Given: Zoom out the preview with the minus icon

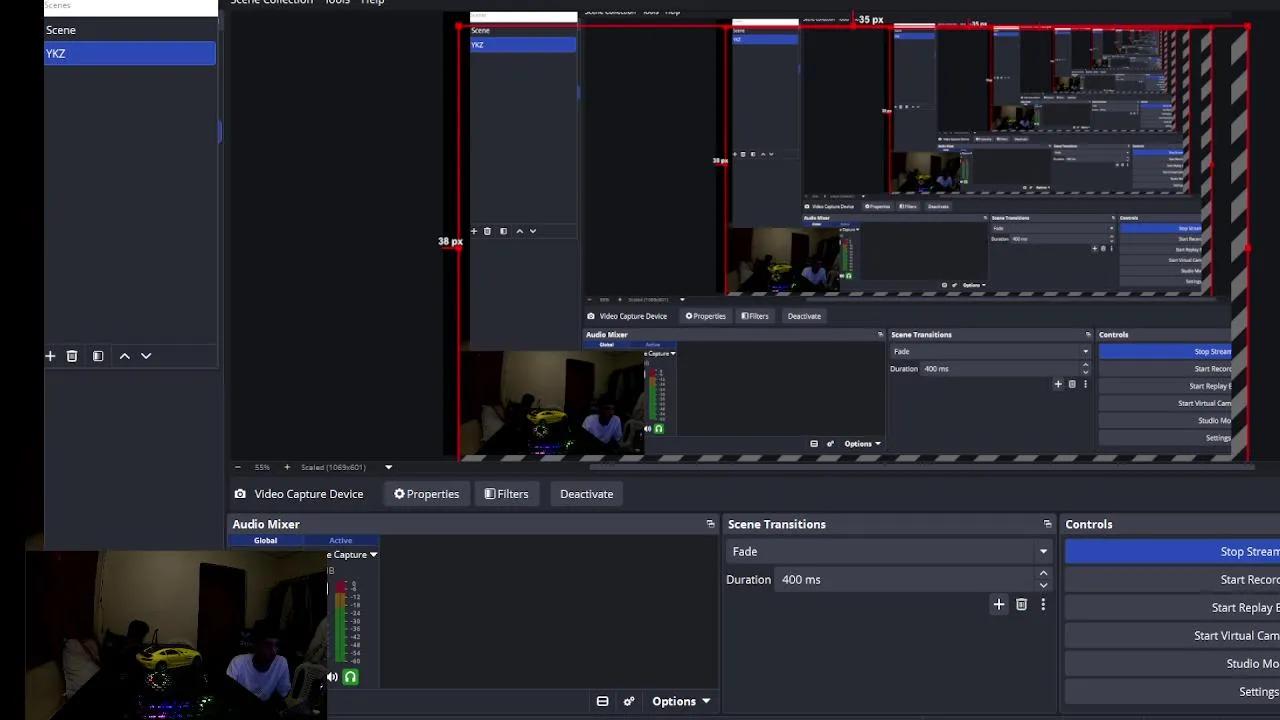Looking at the screenshot, I should 237,467.
